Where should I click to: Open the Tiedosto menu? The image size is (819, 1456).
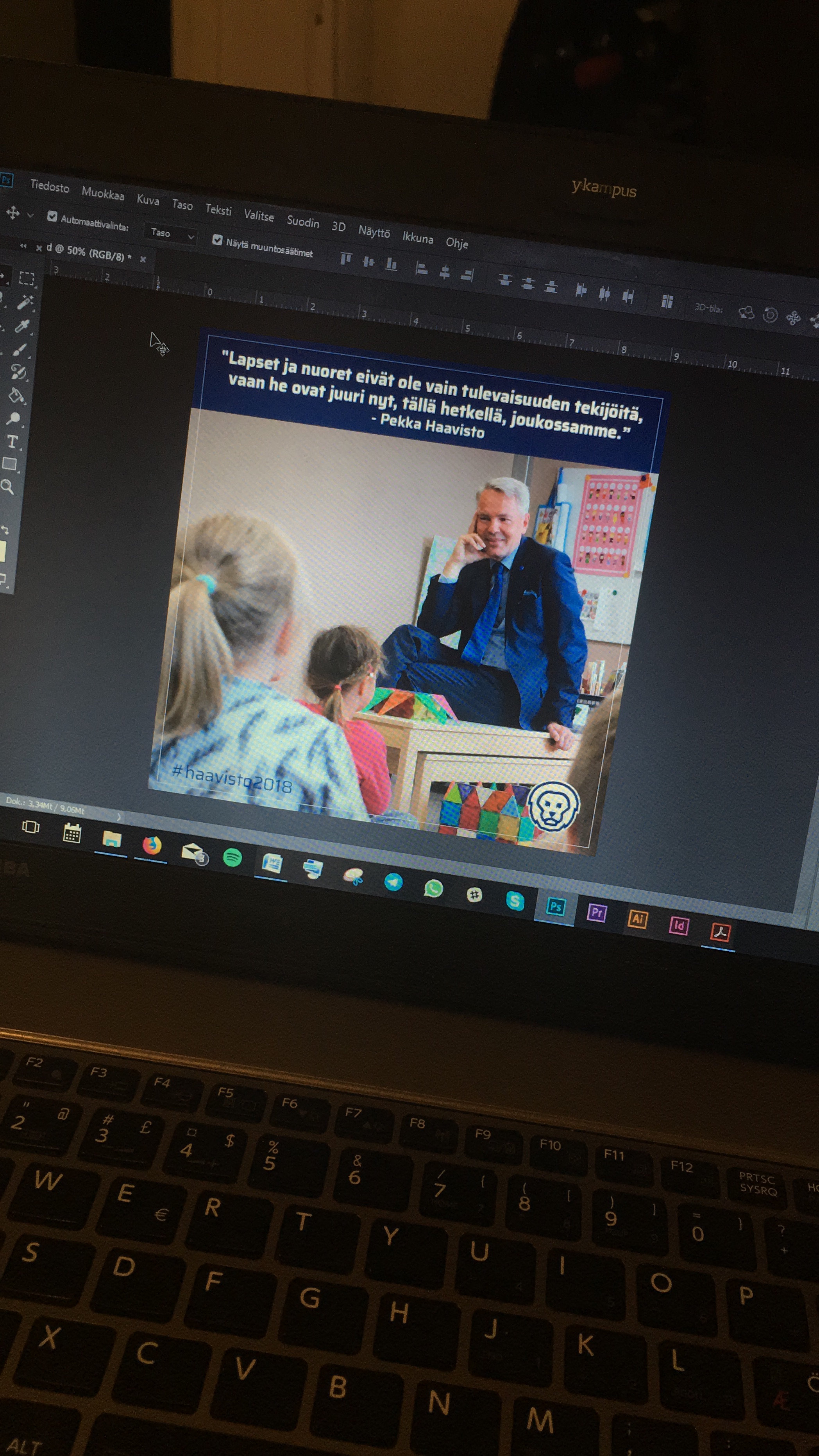[x=50, y=186]
